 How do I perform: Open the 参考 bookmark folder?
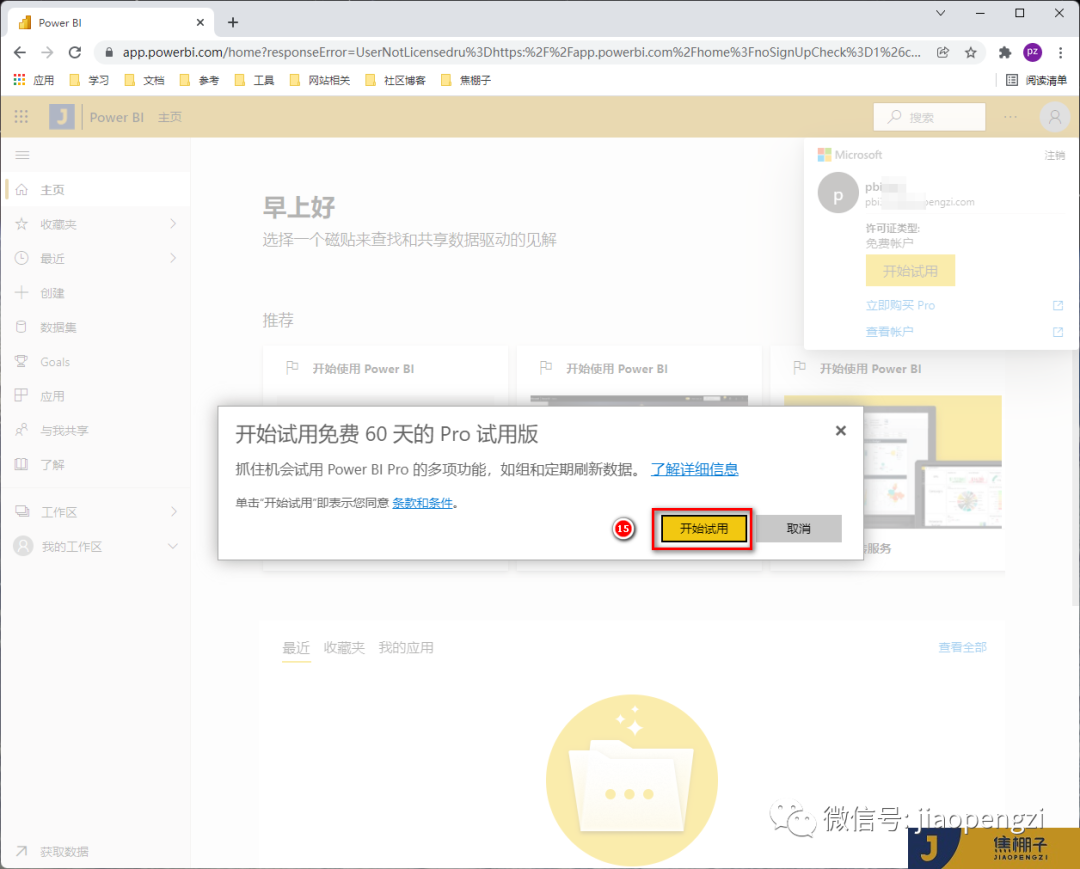point(199,81)
